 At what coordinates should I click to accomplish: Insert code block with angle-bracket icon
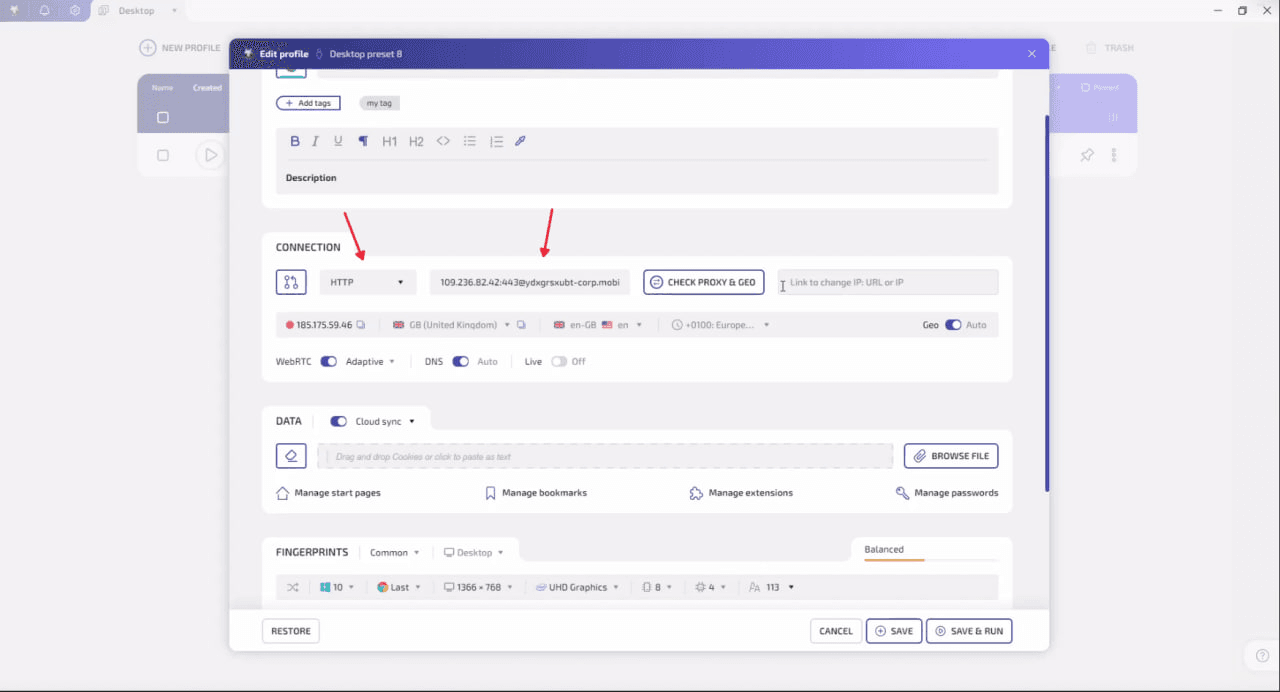[443, 141]
